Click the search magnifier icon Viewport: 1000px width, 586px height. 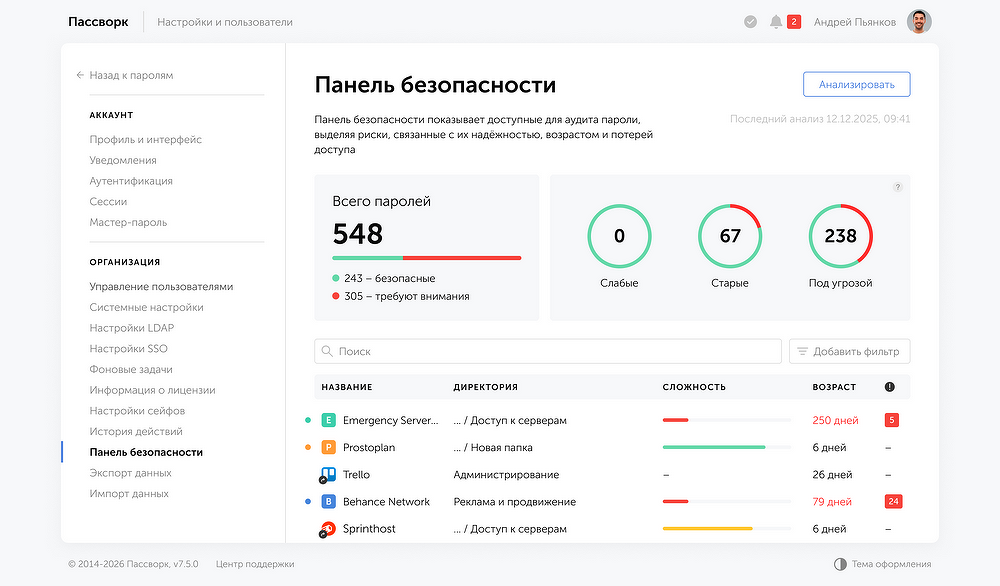(327, 351)
